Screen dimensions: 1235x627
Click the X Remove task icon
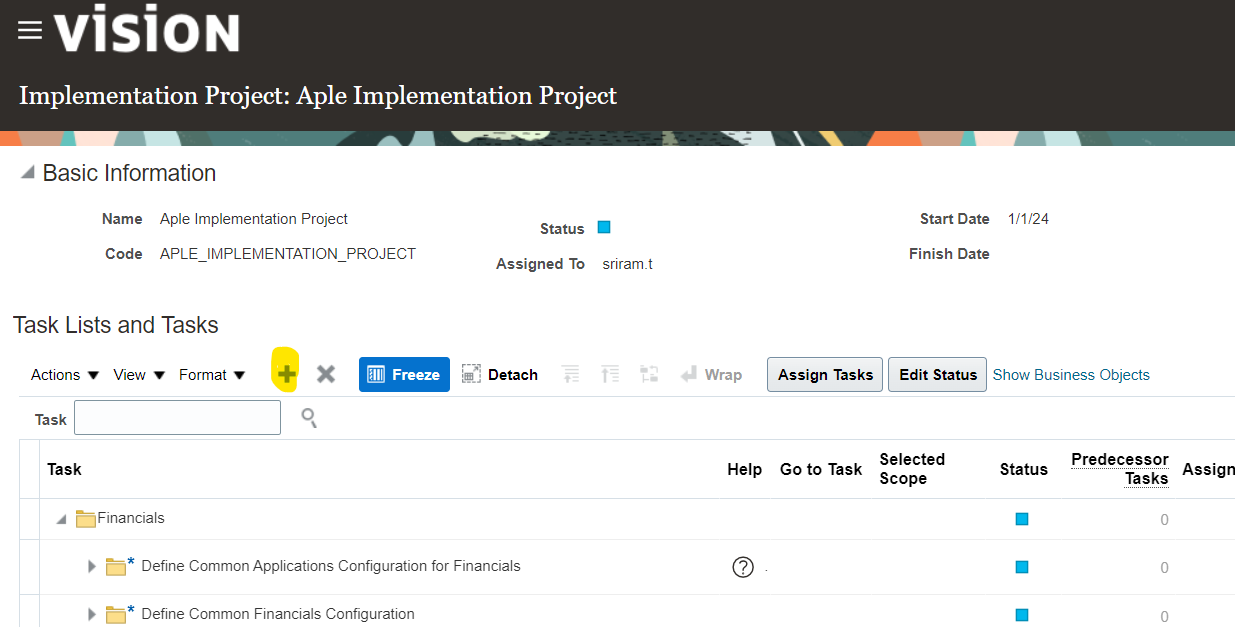pos(326,374)
